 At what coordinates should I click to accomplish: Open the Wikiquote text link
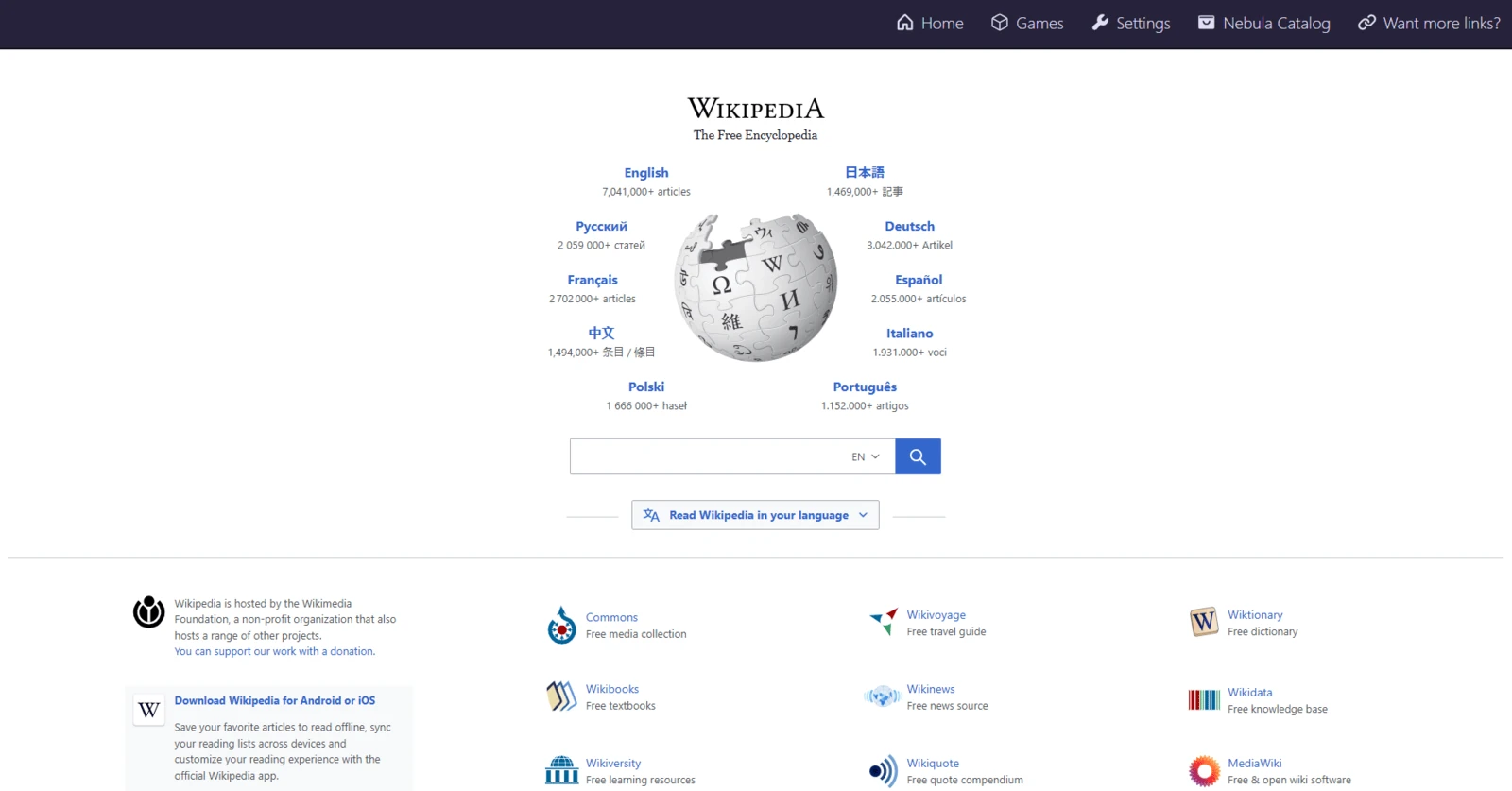coord(933,764)
